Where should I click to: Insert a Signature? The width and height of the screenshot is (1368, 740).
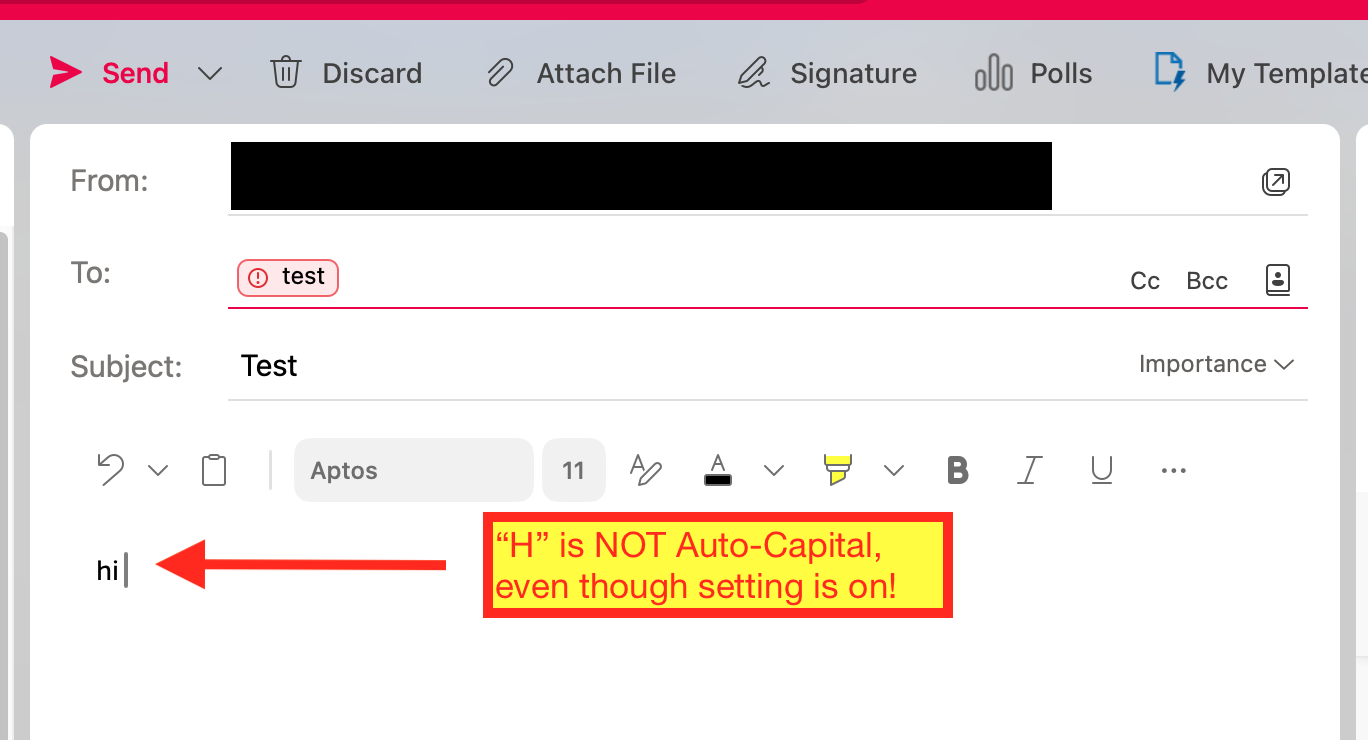[x=827, y=73]
